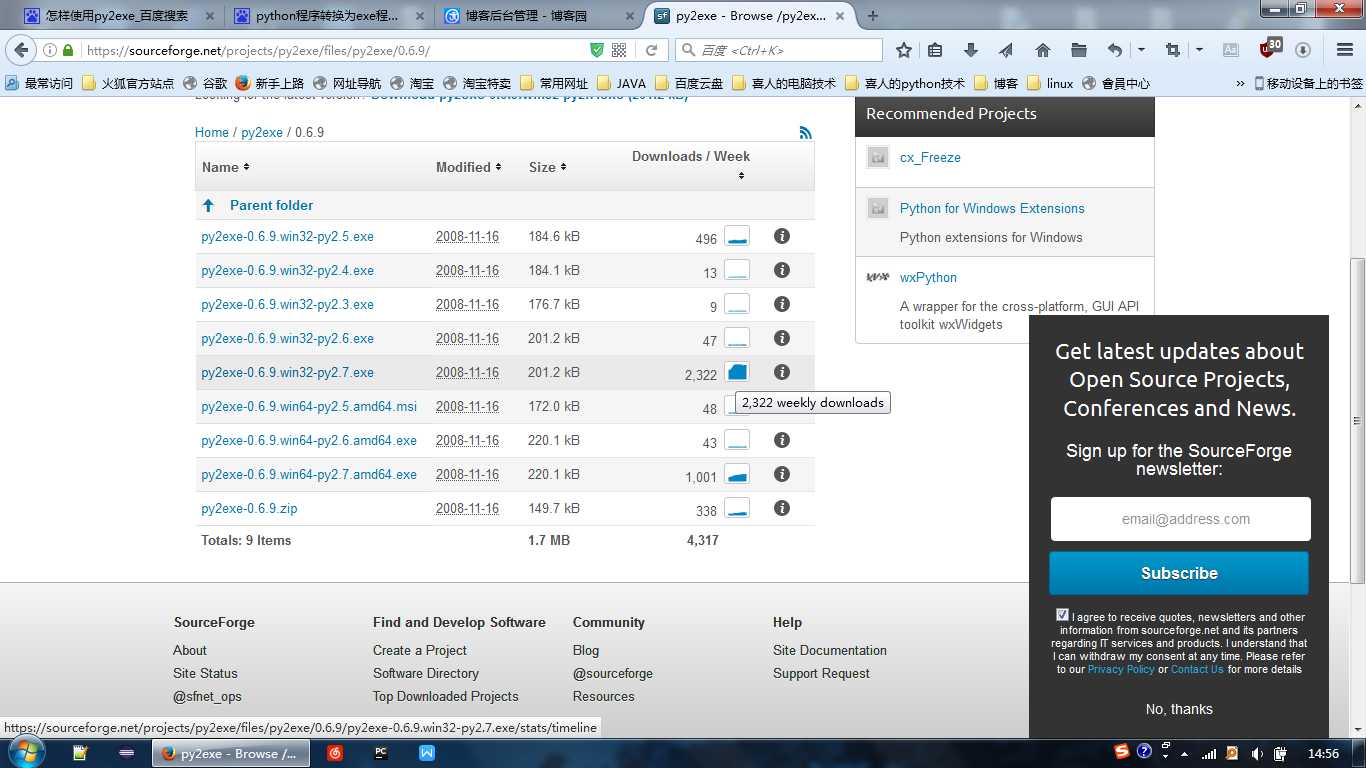1366x768 pixels.
Task: Open the cx_Freeze recommended project
Action: tap(930, 157)
